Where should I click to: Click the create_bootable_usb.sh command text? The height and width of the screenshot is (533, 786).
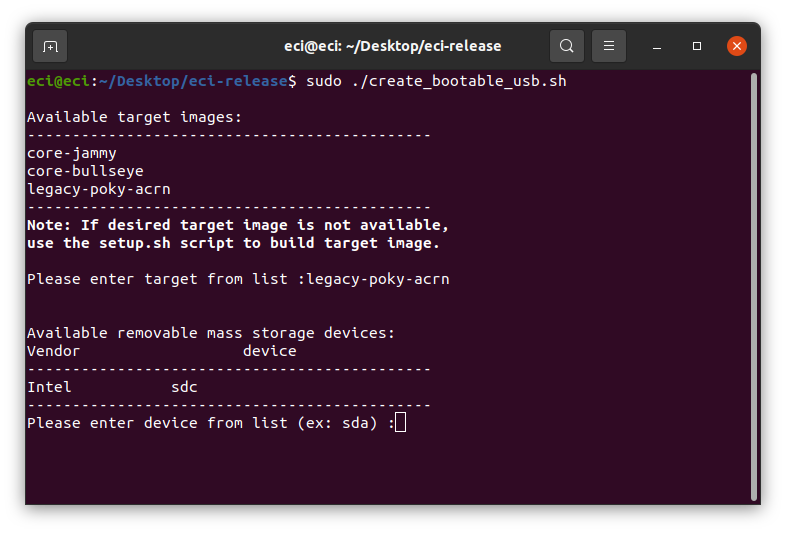point(459,81)
